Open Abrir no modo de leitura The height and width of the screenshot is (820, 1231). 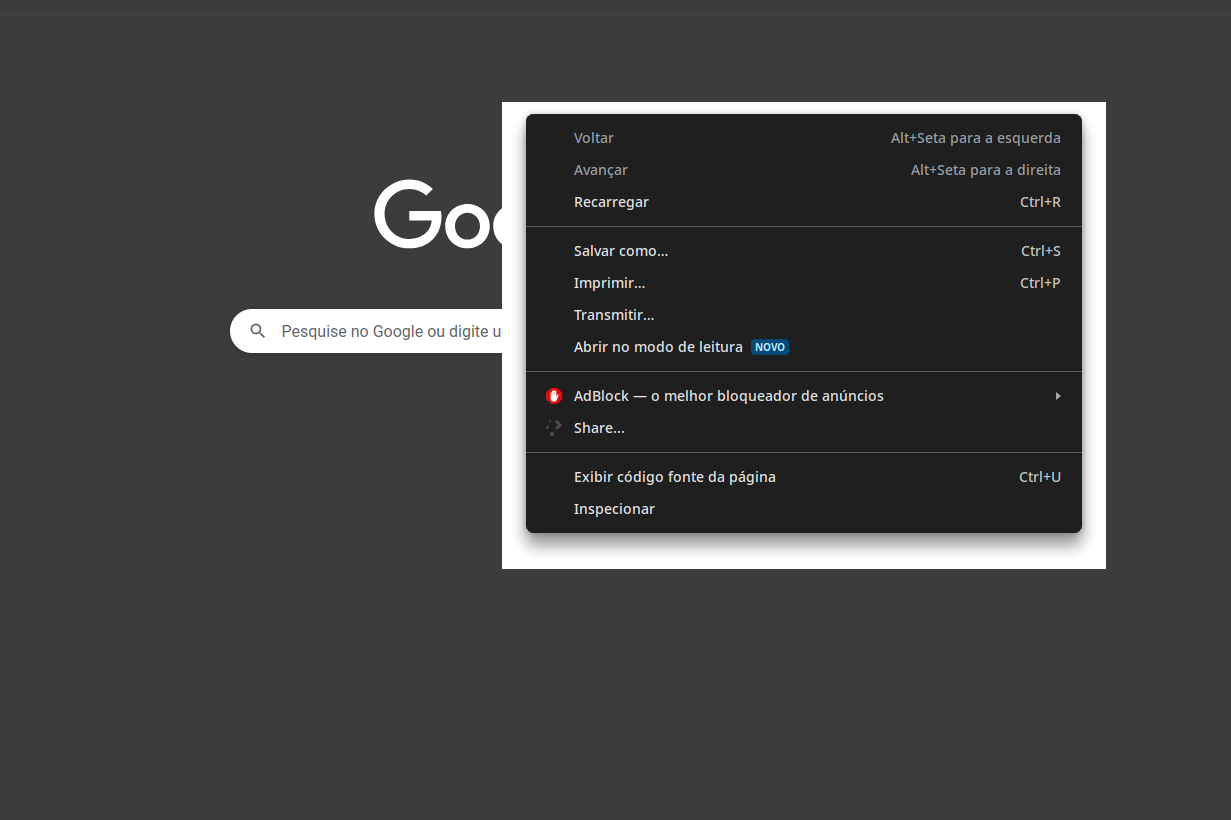coord(657,347)
